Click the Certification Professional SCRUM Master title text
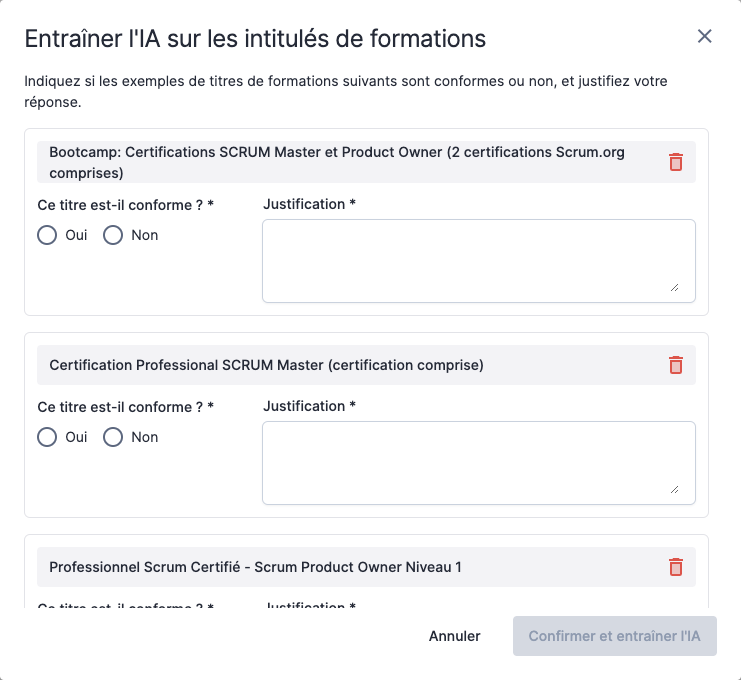This screenshot has height=680, width=741. [x=266, y=365]
